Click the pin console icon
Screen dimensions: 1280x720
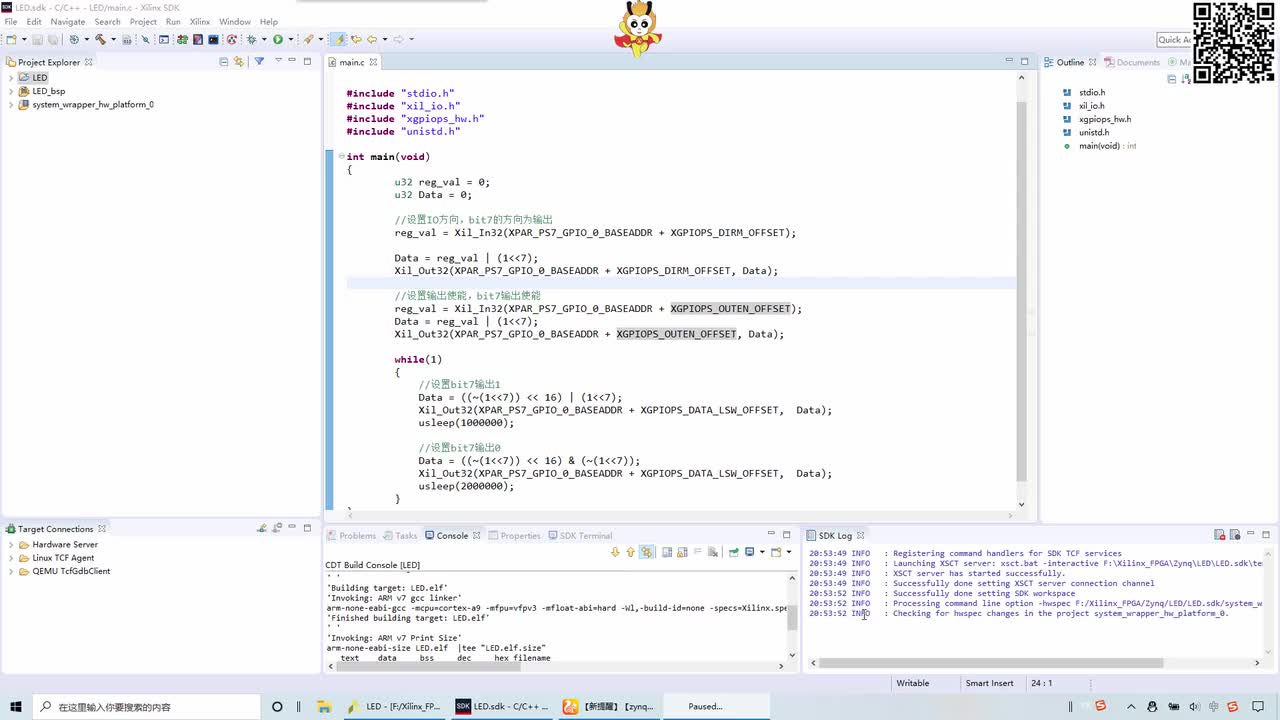733,552
